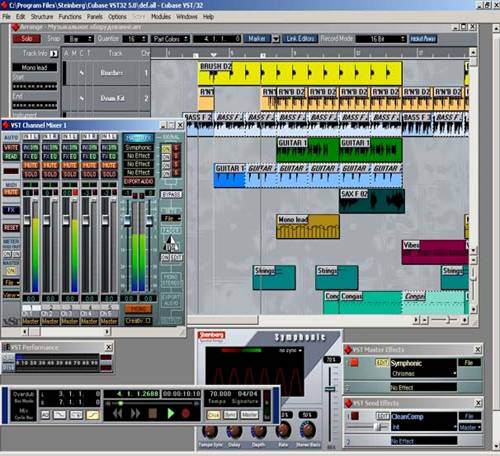Open the Marker dropdown arrow

(276, 39)
